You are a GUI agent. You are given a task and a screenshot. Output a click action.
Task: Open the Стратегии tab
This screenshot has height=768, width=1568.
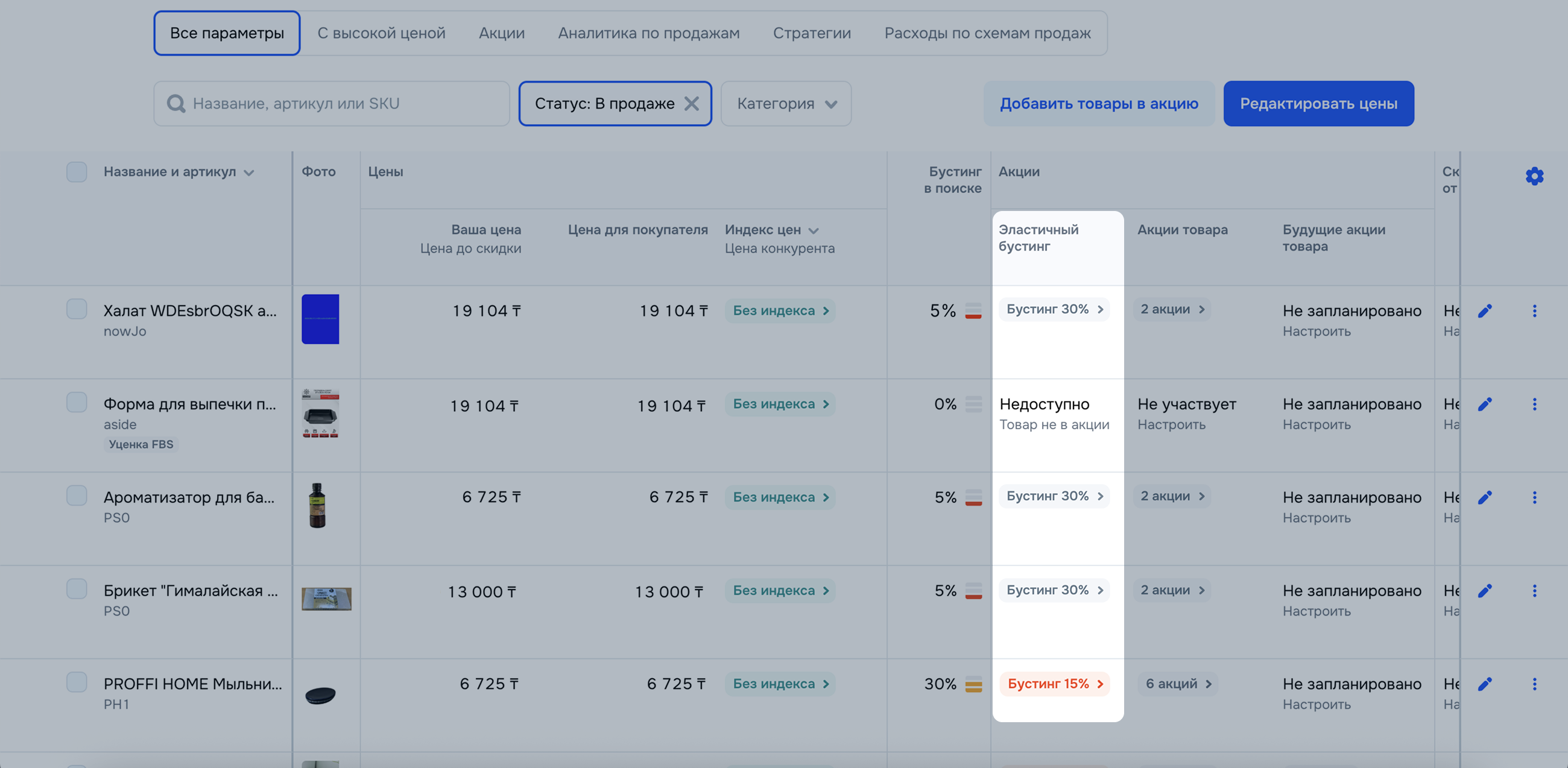click(x=811, y=33)
